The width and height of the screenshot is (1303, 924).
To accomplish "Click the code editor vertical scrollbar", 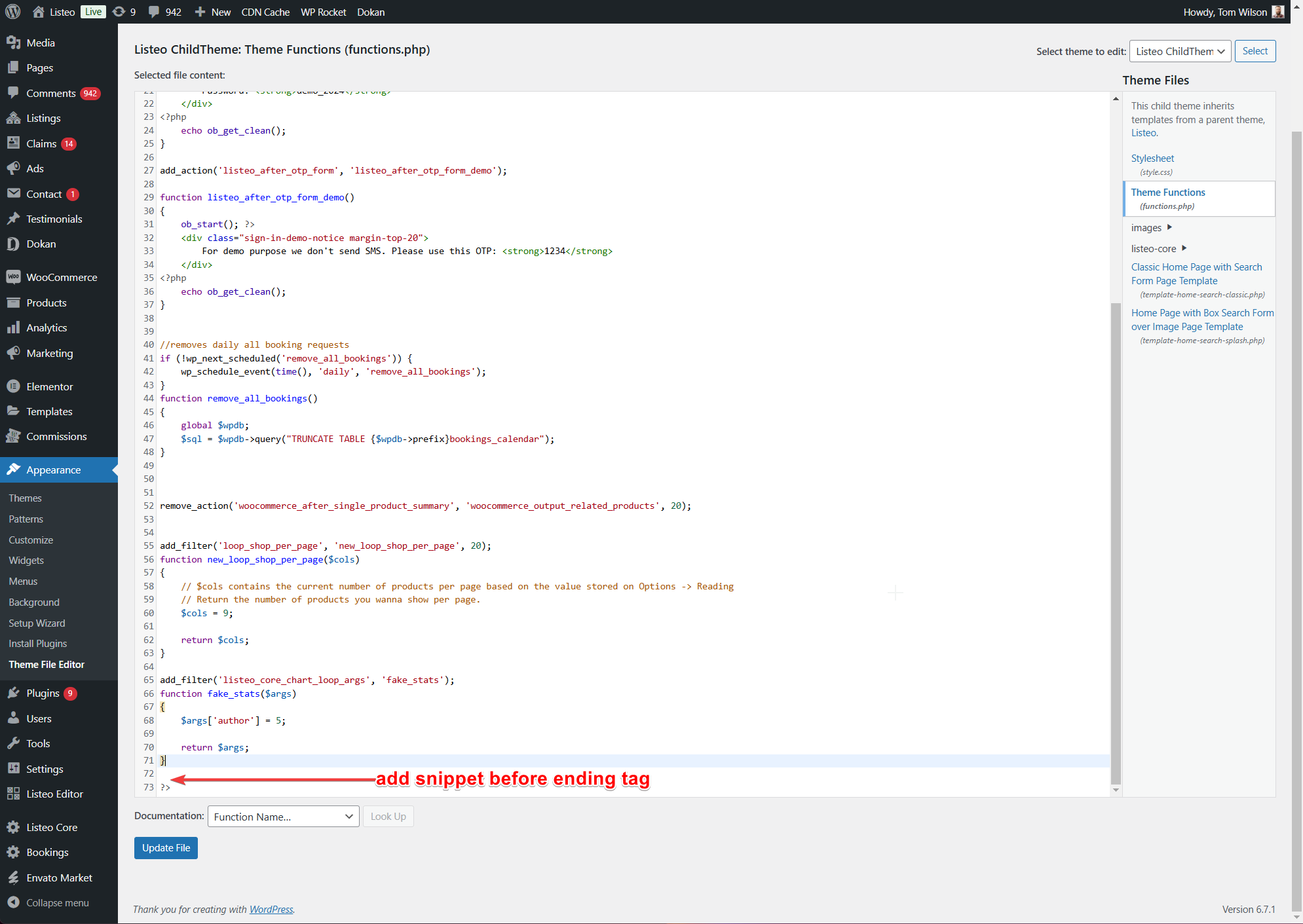I will [1116, 544].
